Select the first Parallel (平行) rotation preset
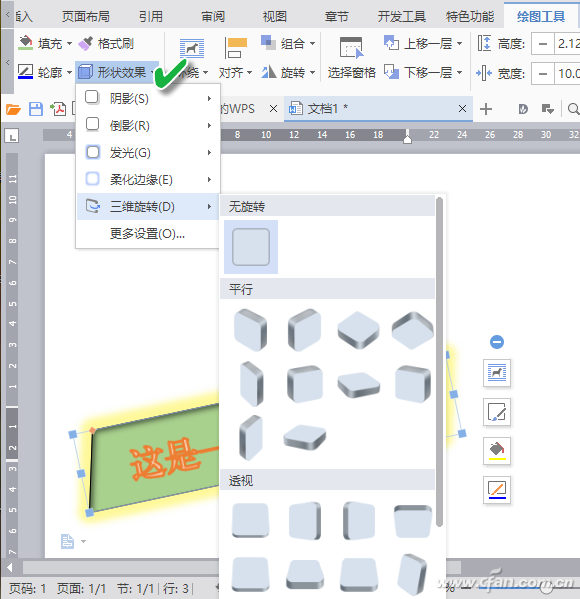This screenshot has width=580, height=599. [251, 330]
